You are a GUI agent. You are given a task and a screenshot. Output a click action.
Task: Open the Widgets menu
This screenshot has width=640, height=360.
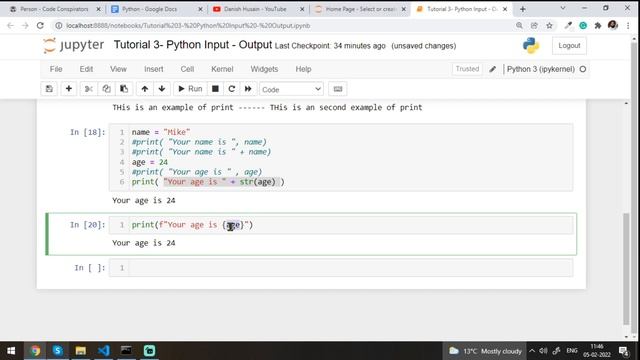[264, 69]
